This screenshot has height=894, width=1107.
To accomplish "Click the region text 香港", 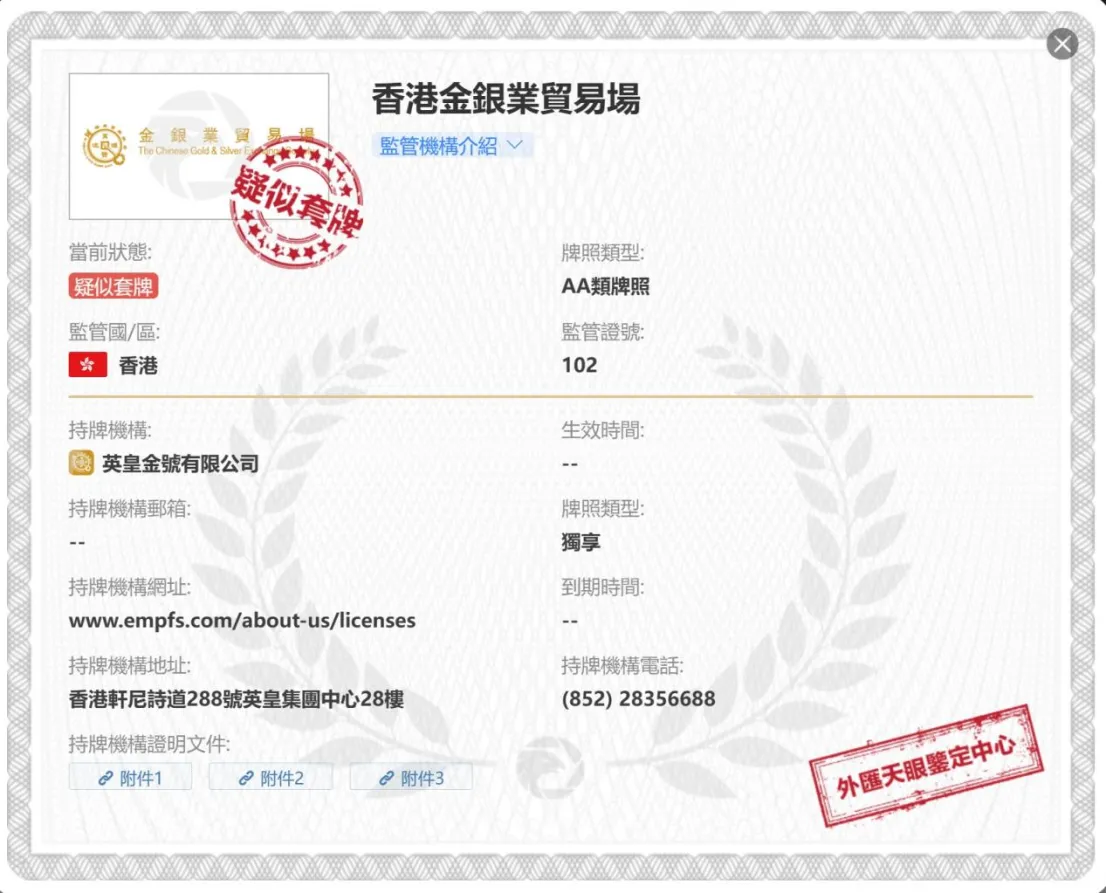I will click(x=138, y=365).
